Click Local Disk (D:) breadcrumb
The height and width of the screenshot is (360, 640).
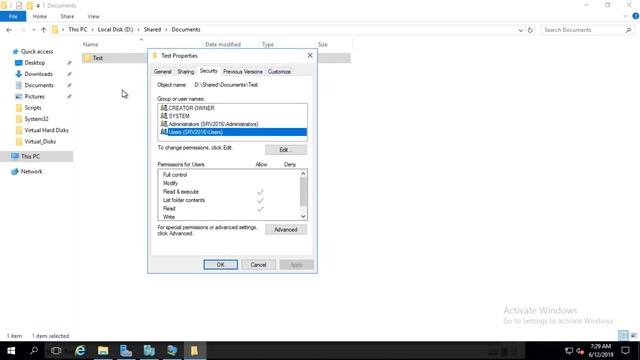[116, 30]
